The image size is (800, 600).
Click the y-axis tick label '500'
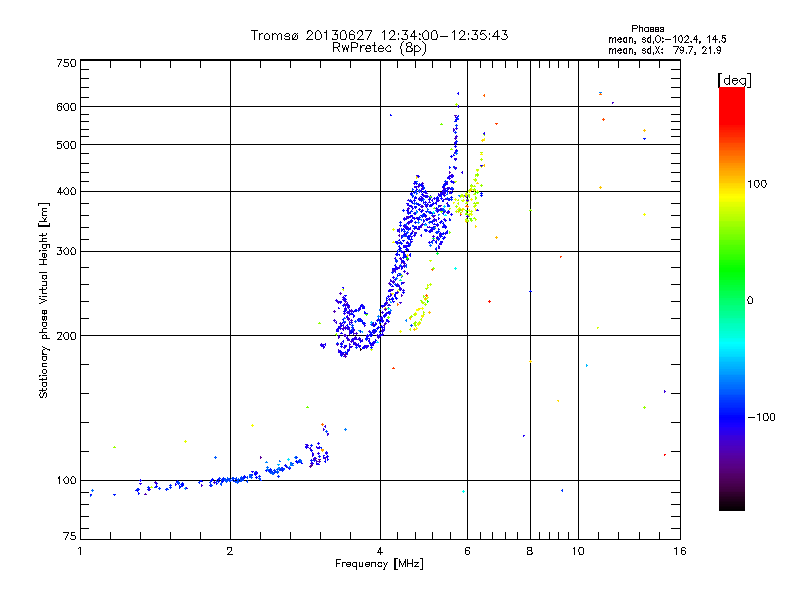pos(66,145)
